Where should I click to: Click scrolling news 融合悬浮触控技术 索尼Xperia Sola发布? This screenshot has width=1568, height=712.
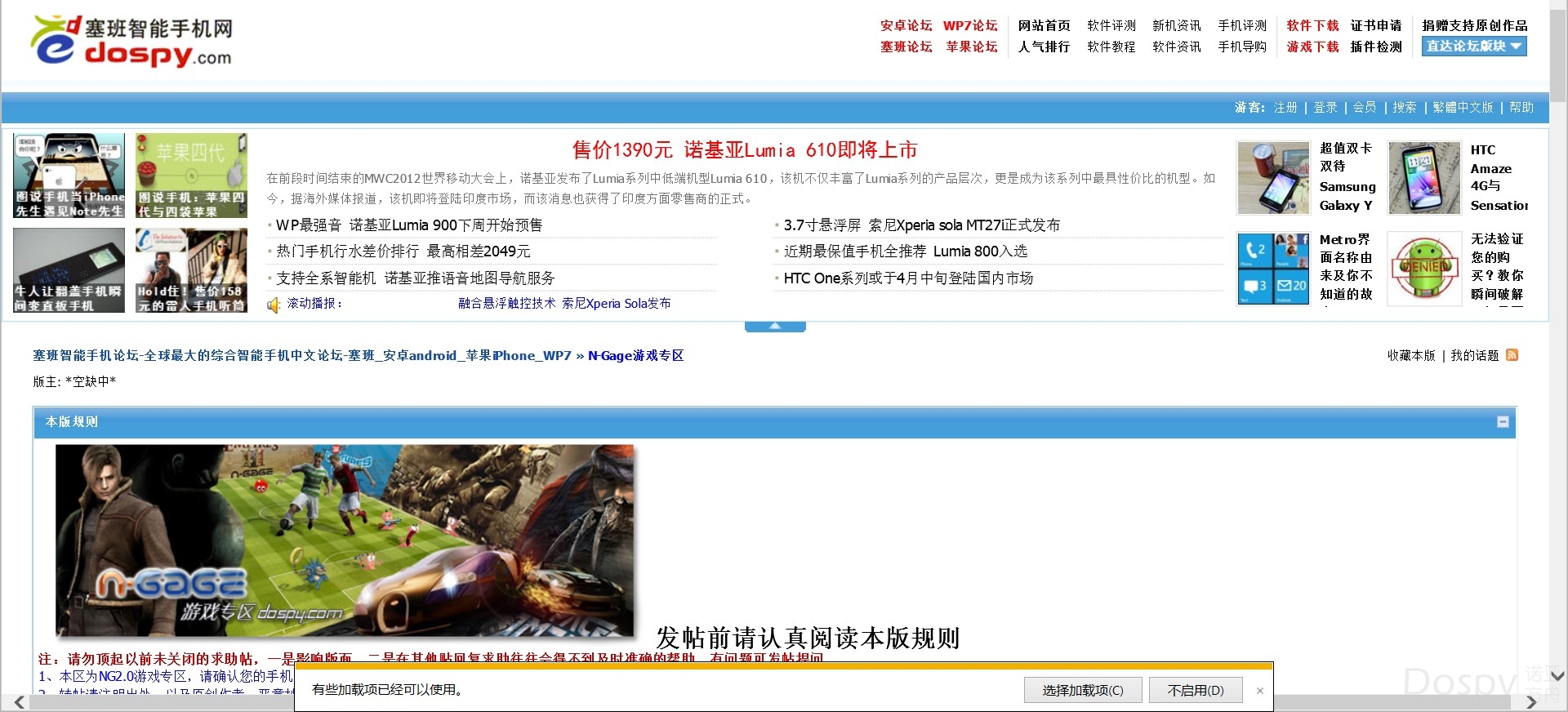564,304
